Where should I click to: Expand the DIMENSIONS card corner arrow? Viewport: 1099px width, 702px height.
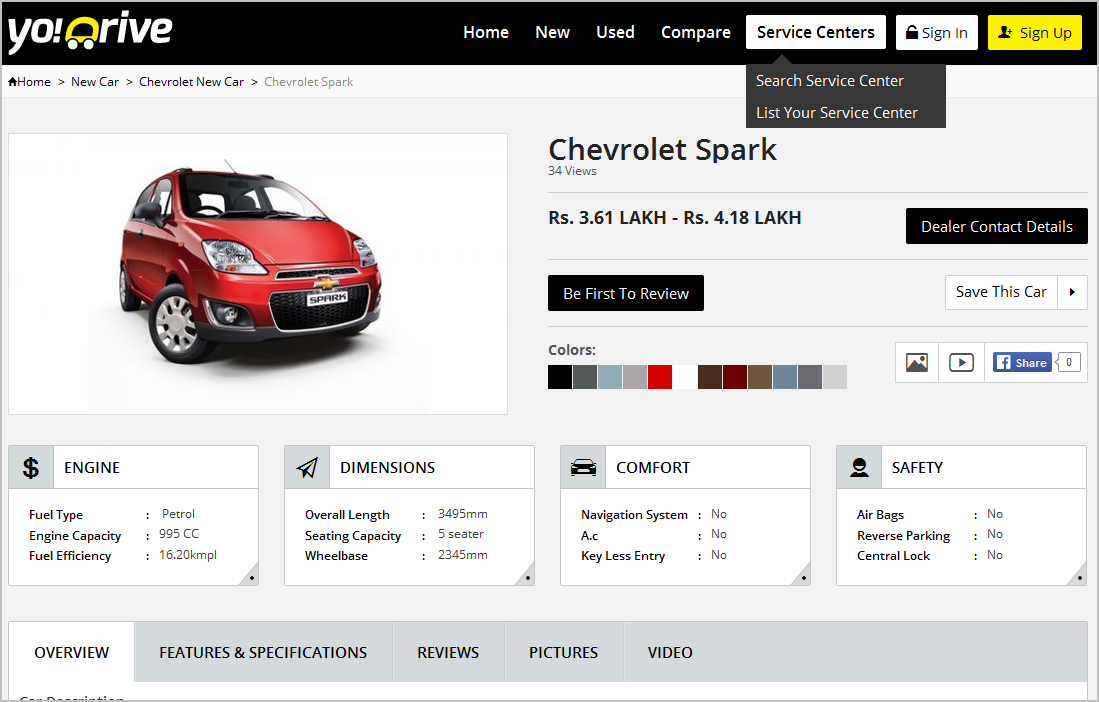(x=526, y=577)
